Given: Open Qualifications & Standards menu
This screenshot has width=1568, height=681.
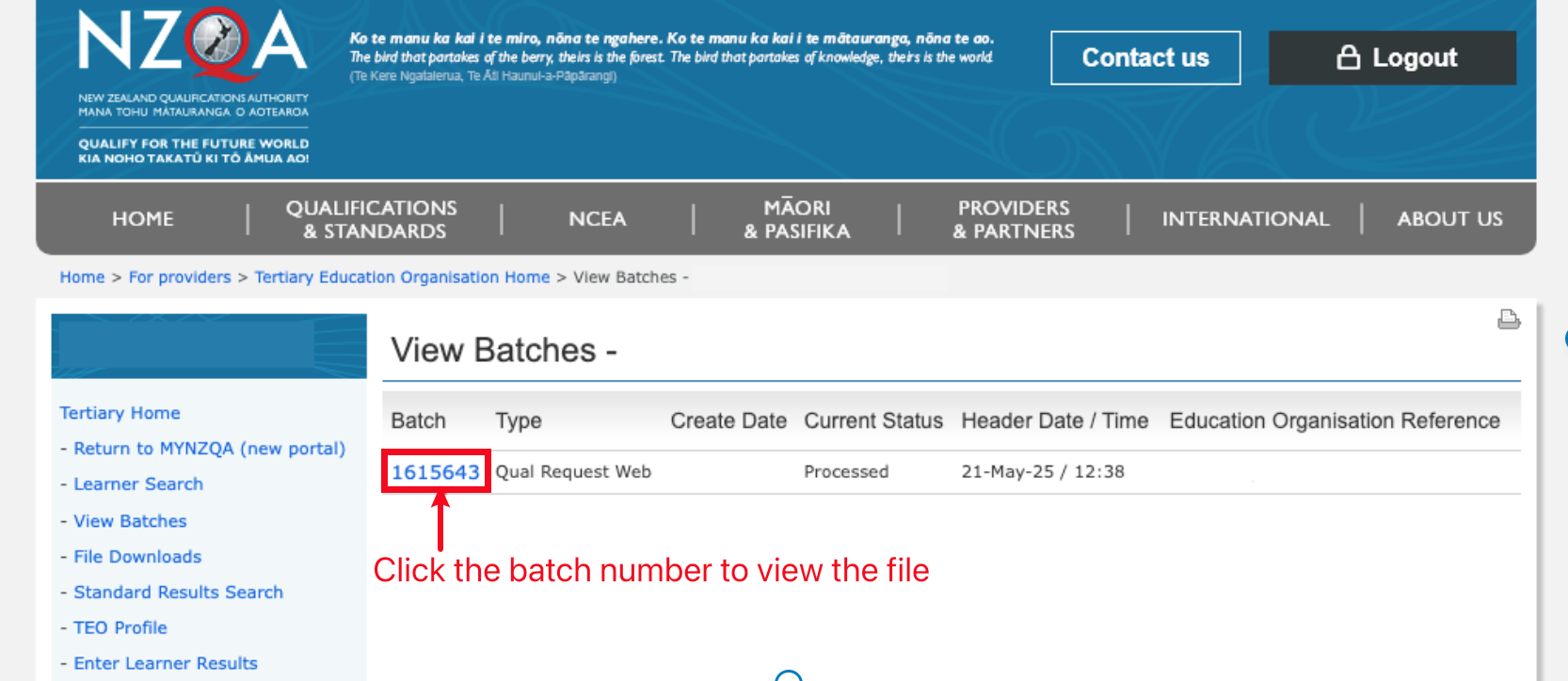Looking at the screenshot, I should point(372,219).
